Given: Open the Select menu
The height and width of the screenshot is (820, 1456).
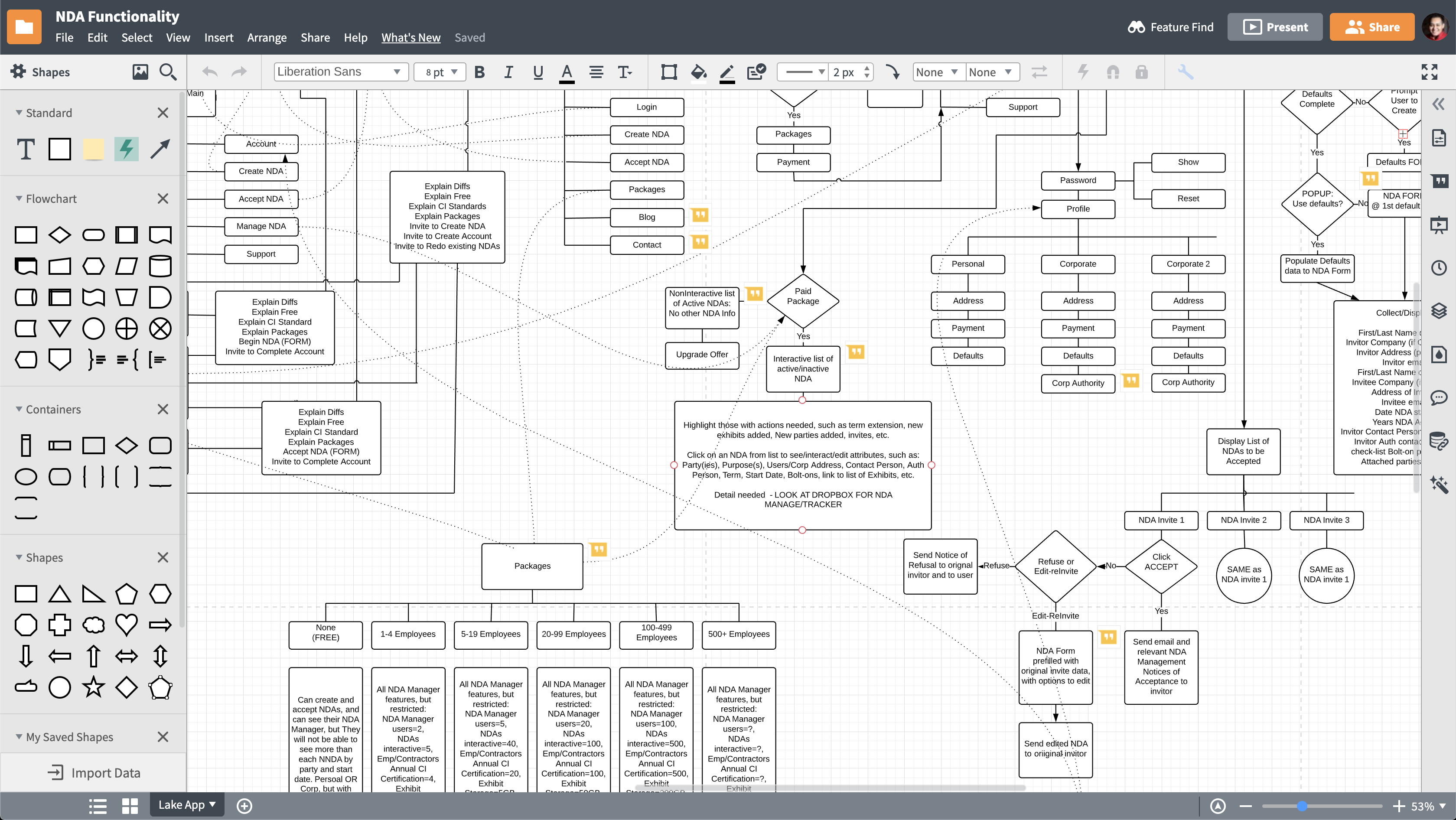Looking at the screenshot, I should 137,37.
